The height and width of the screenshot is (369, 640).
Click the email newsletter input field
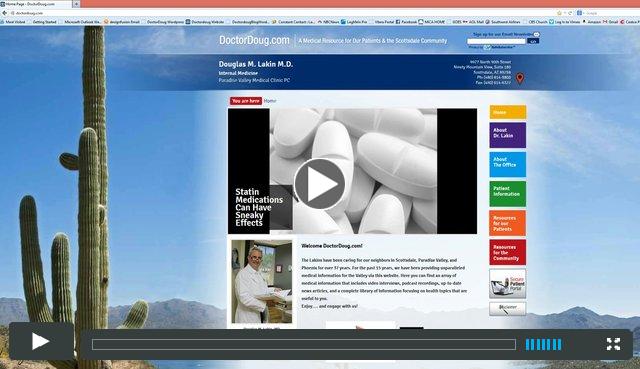[496, 41]
